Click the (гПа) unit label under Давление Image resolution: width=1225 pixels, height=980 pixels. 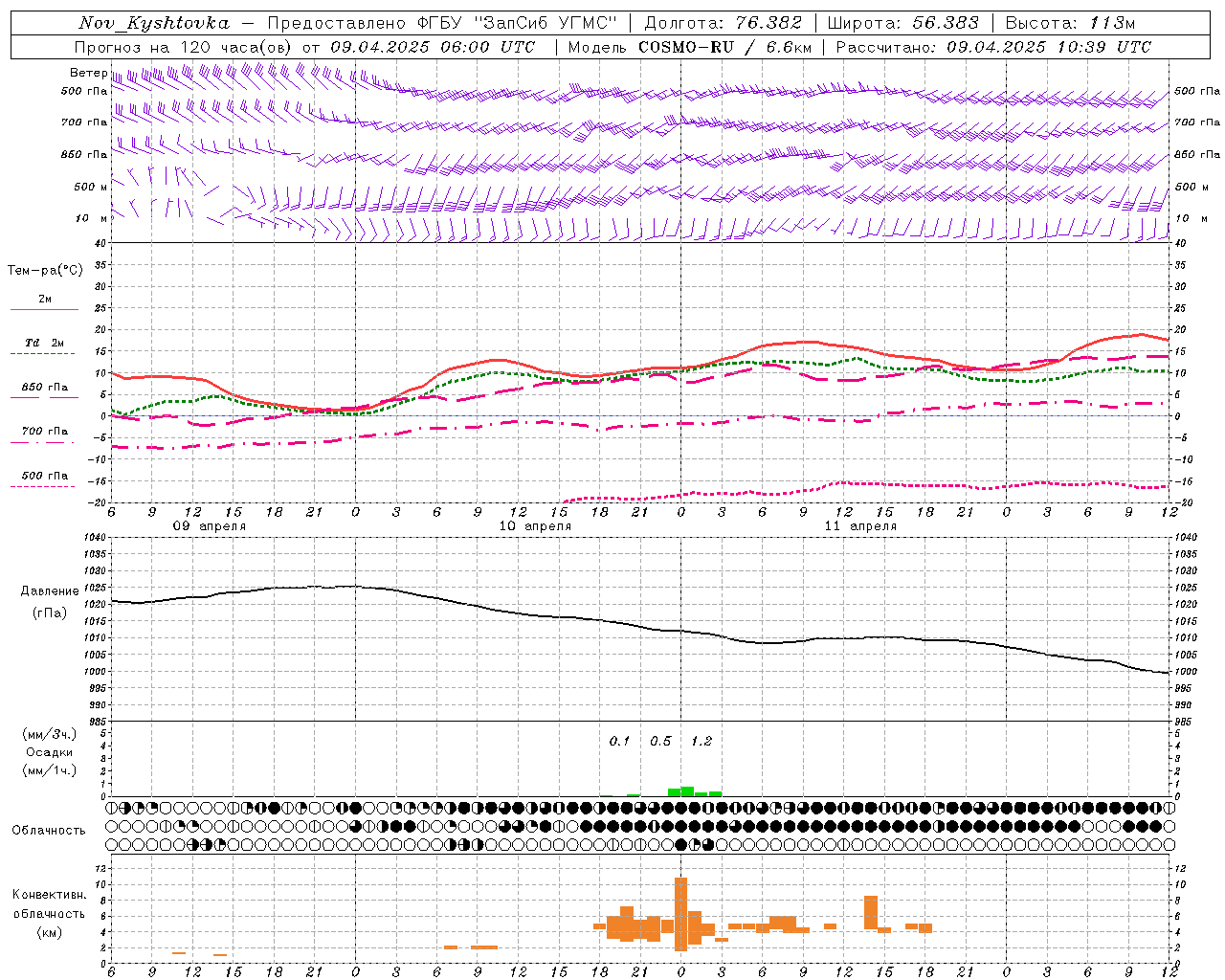(x=49, y=613)
